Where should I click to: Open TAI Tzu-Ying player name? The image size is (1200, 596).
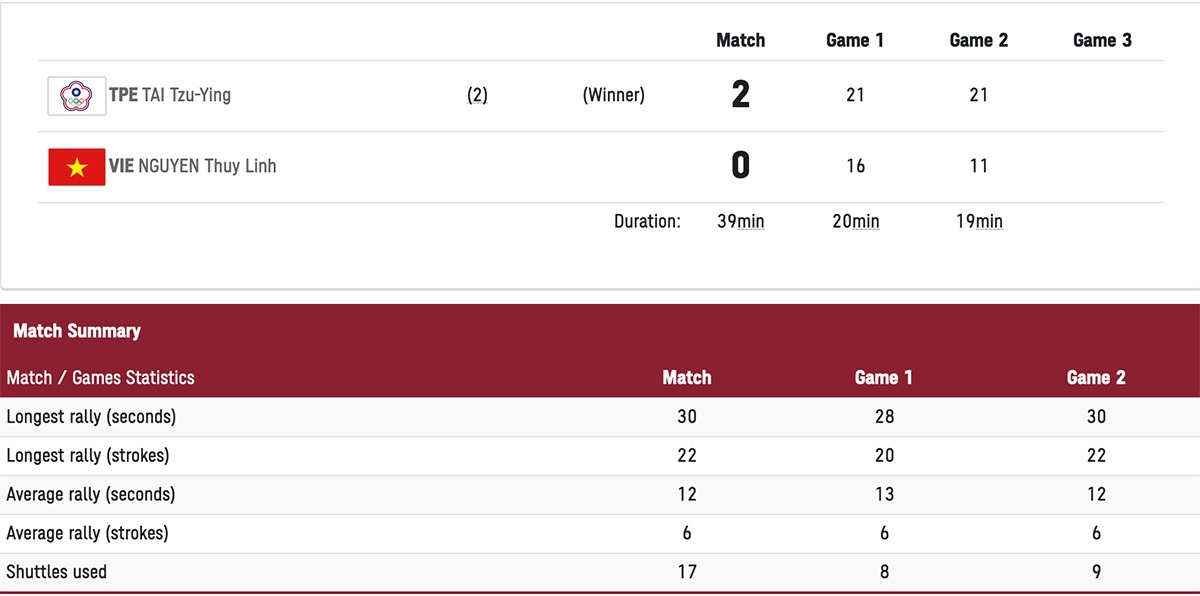[186, 95]
